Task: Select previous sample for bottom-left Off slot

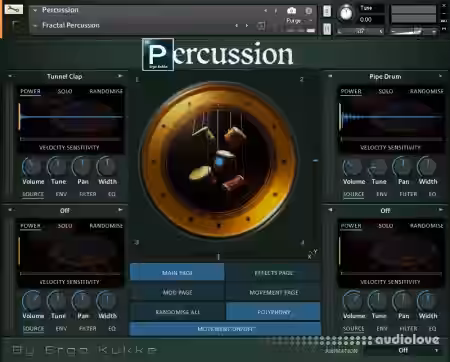Action: (x=10, y=210)
